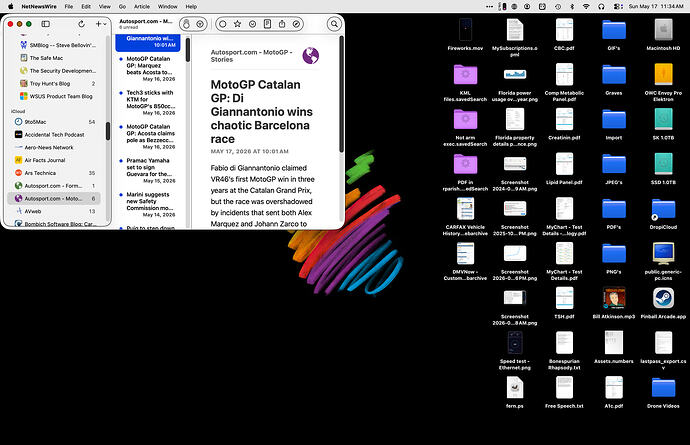Select highlighted 'Giannantonio wi...' article row

click(x=148, y=42)
